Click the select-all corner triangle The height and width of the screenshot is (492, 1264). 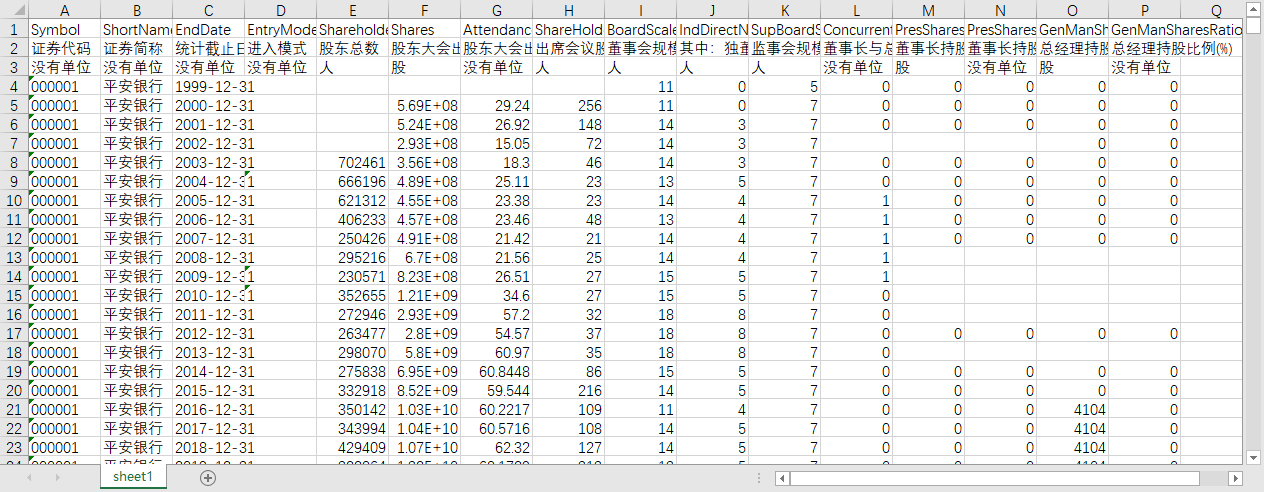pos(14,10)
